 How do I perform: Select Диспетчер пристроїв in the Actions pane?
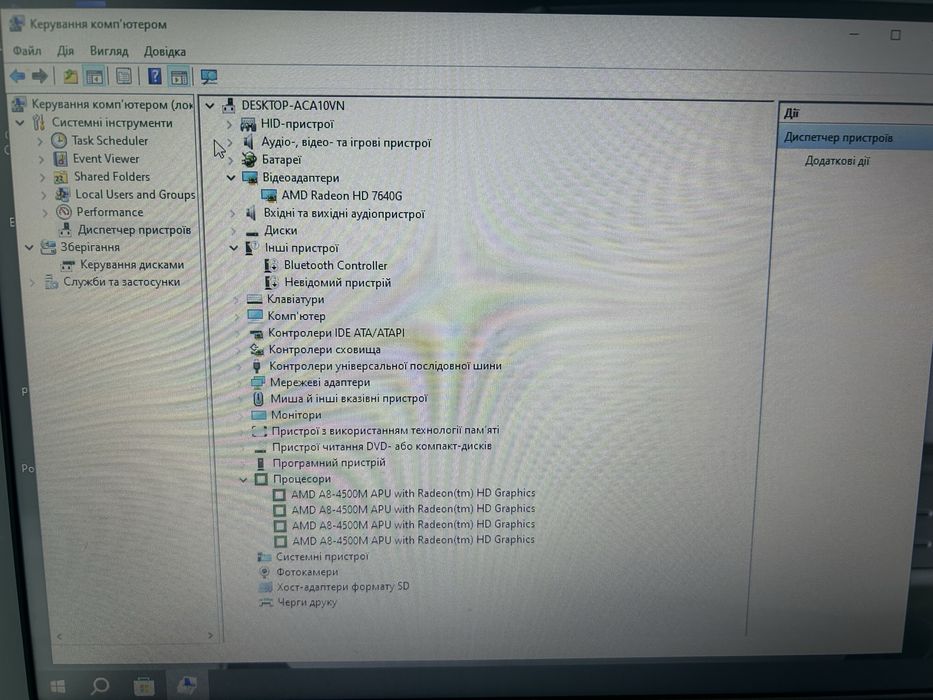[x=838, y=138]
